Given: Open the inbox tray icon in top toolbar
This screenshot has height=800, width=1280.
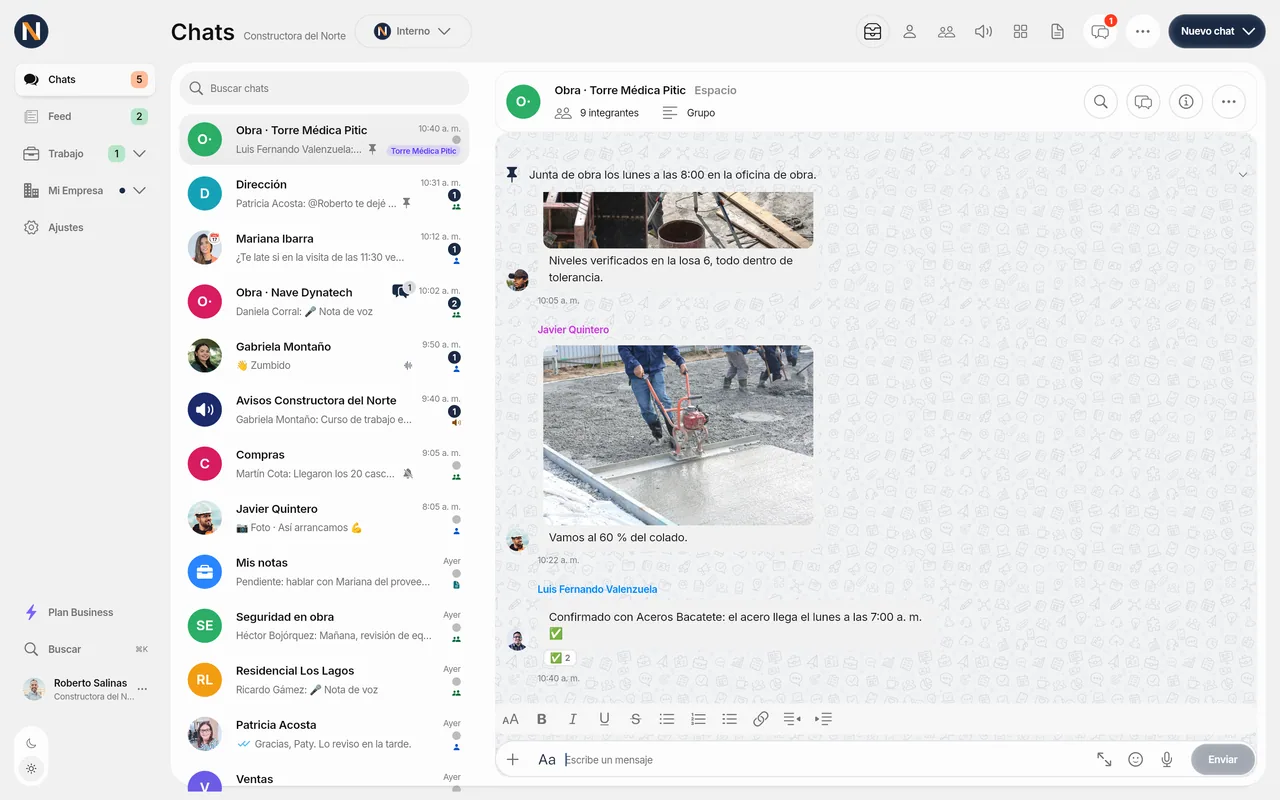Looking at the screenshot, I should coord(873,31).
